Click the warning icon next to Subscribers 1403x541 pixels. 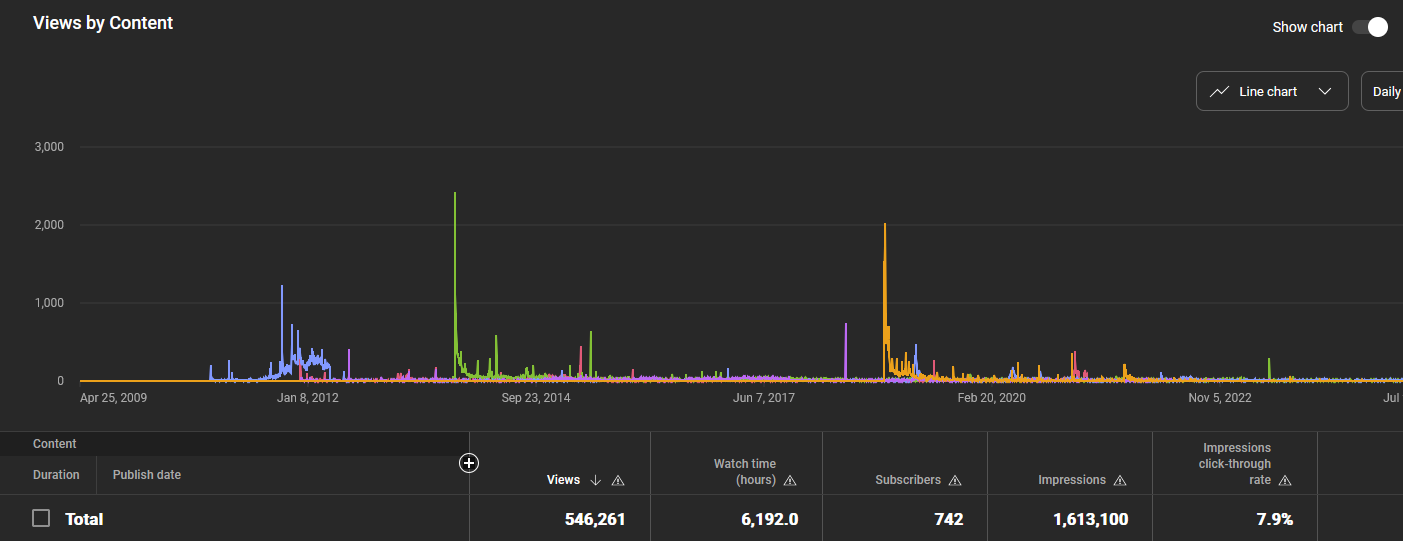pos(955,480)
